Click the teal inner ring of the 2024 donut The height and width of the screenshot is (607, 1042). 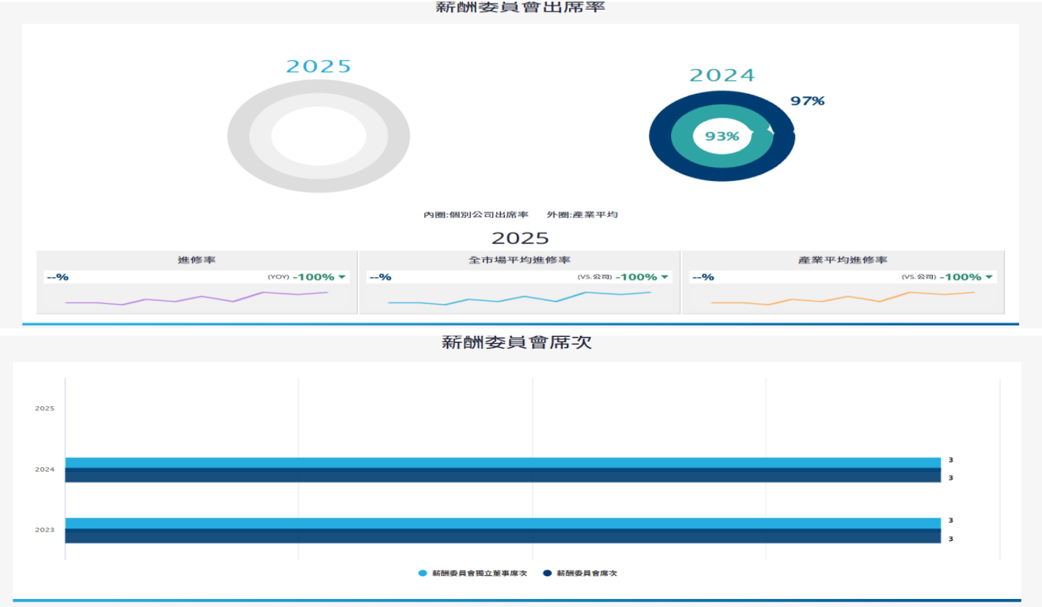[682, 136]
